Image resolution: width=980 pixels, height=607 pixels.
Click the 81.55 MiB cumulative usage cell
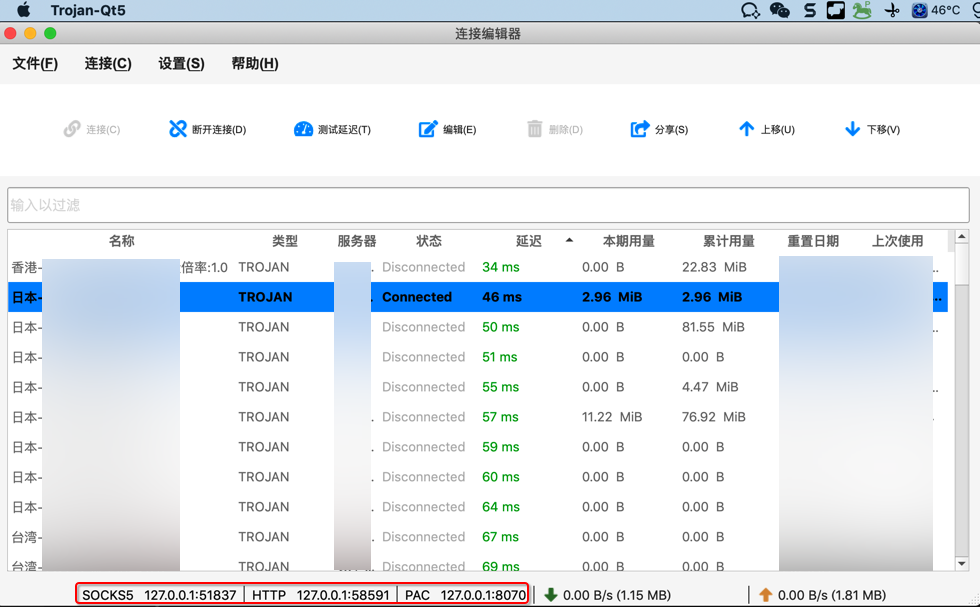point(713,327)
